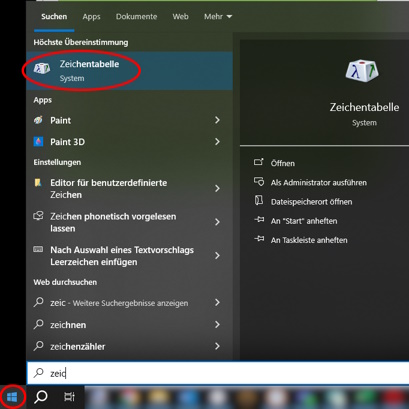Select the zeichenzähler web suggestion
Viewport: 409px width, 409px height.
tap(129, 346)
